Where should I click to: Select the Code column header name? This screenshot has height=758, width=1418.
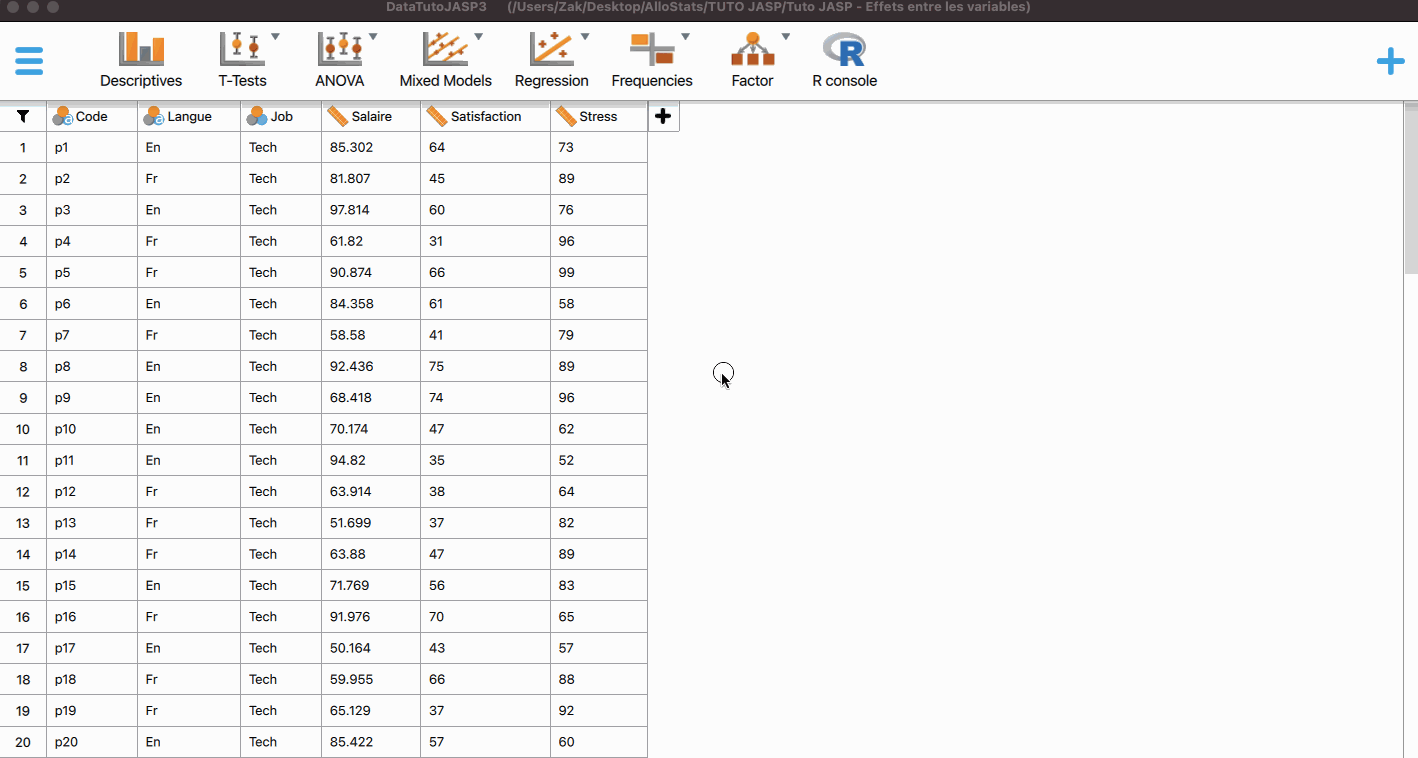click(x=92, y=117)
